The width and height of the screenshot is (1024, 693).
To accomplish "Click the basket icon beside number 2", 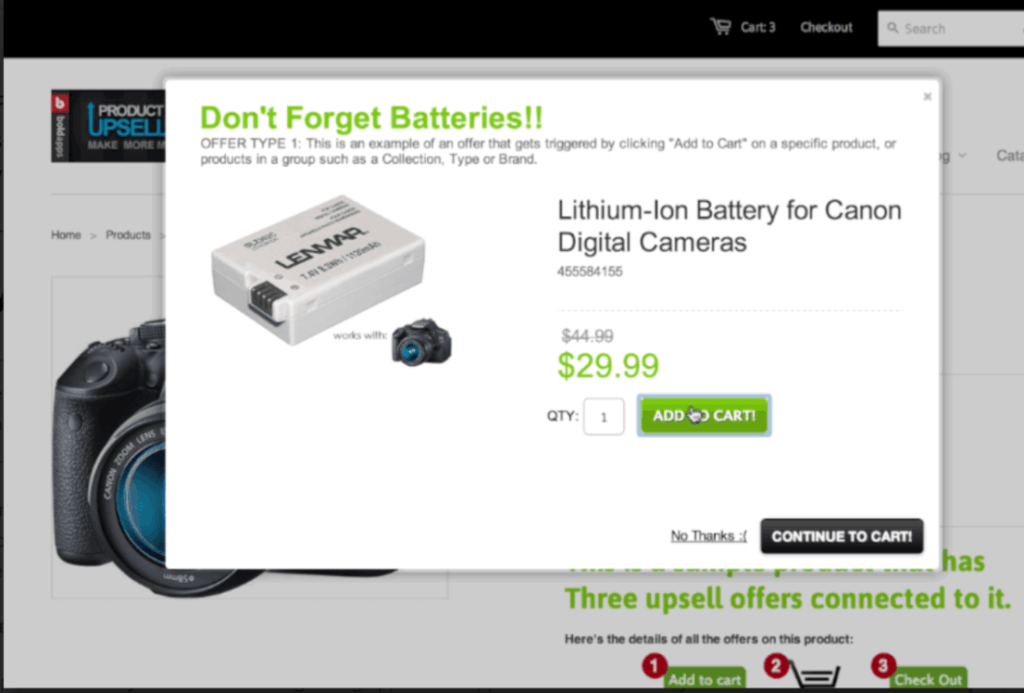I will pos(814,673).
